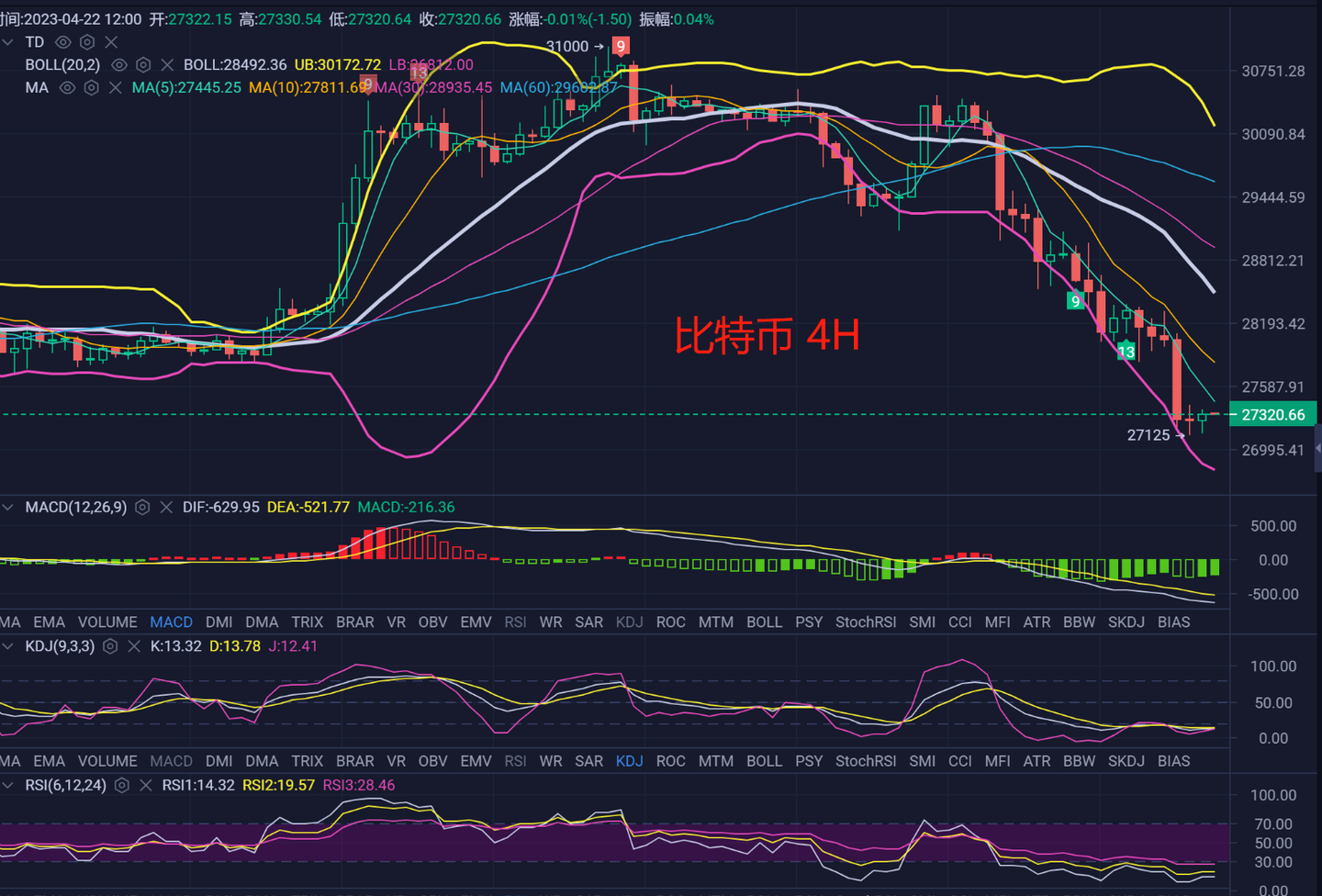Select PSY under the KDJ panel
Viewport: 1322px width, 896px height.
click(x=809, y=761)
